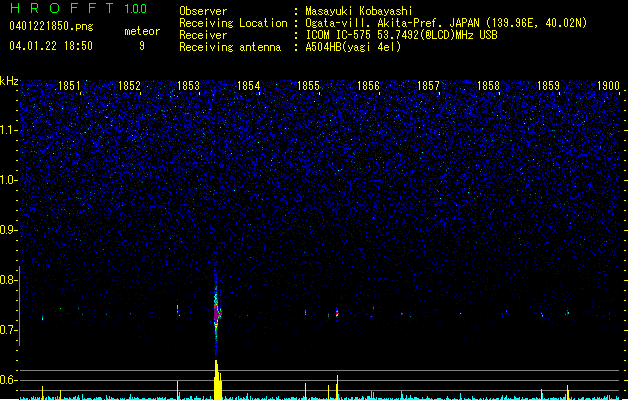Click the 0.6 kHz frequency label

coord(9,380)
